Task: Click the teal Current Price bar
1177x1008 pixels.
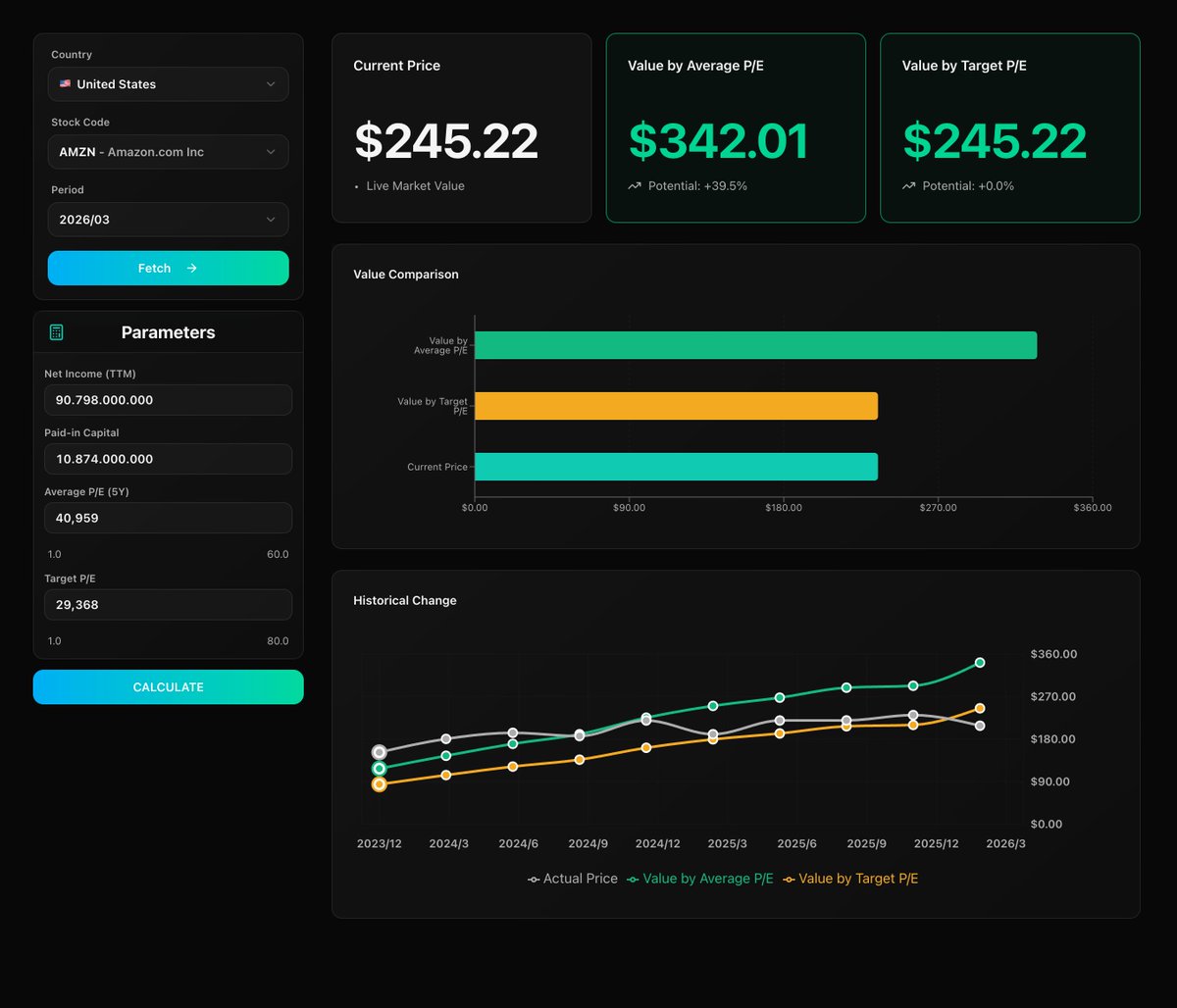Action: point(676,467)
